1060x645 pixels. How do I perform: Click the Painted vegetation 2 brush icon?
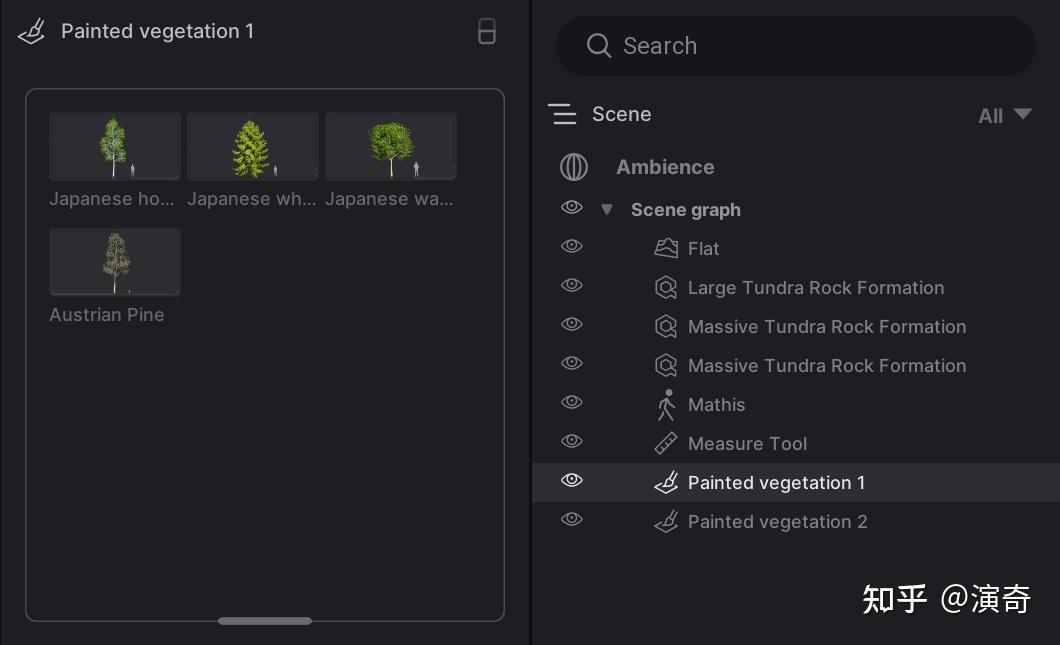coord(666,522)
